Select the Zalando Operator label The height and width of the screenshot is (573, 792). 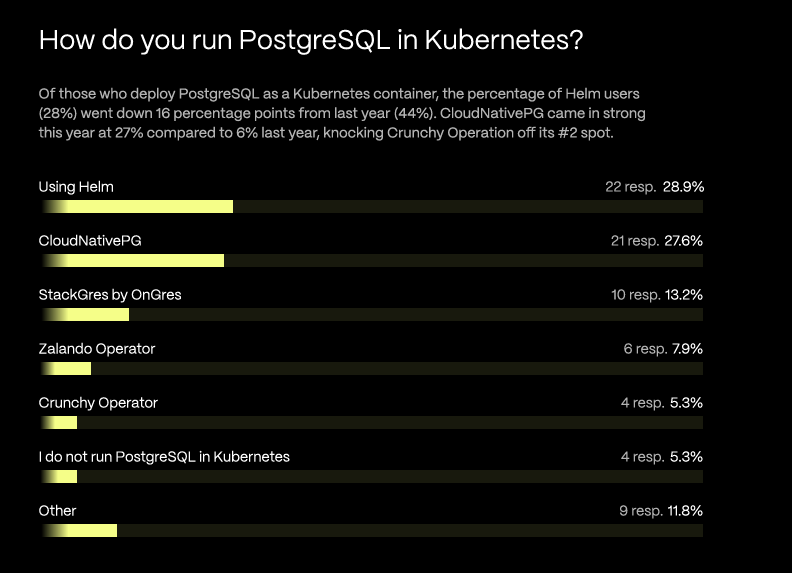coord(97,349)
